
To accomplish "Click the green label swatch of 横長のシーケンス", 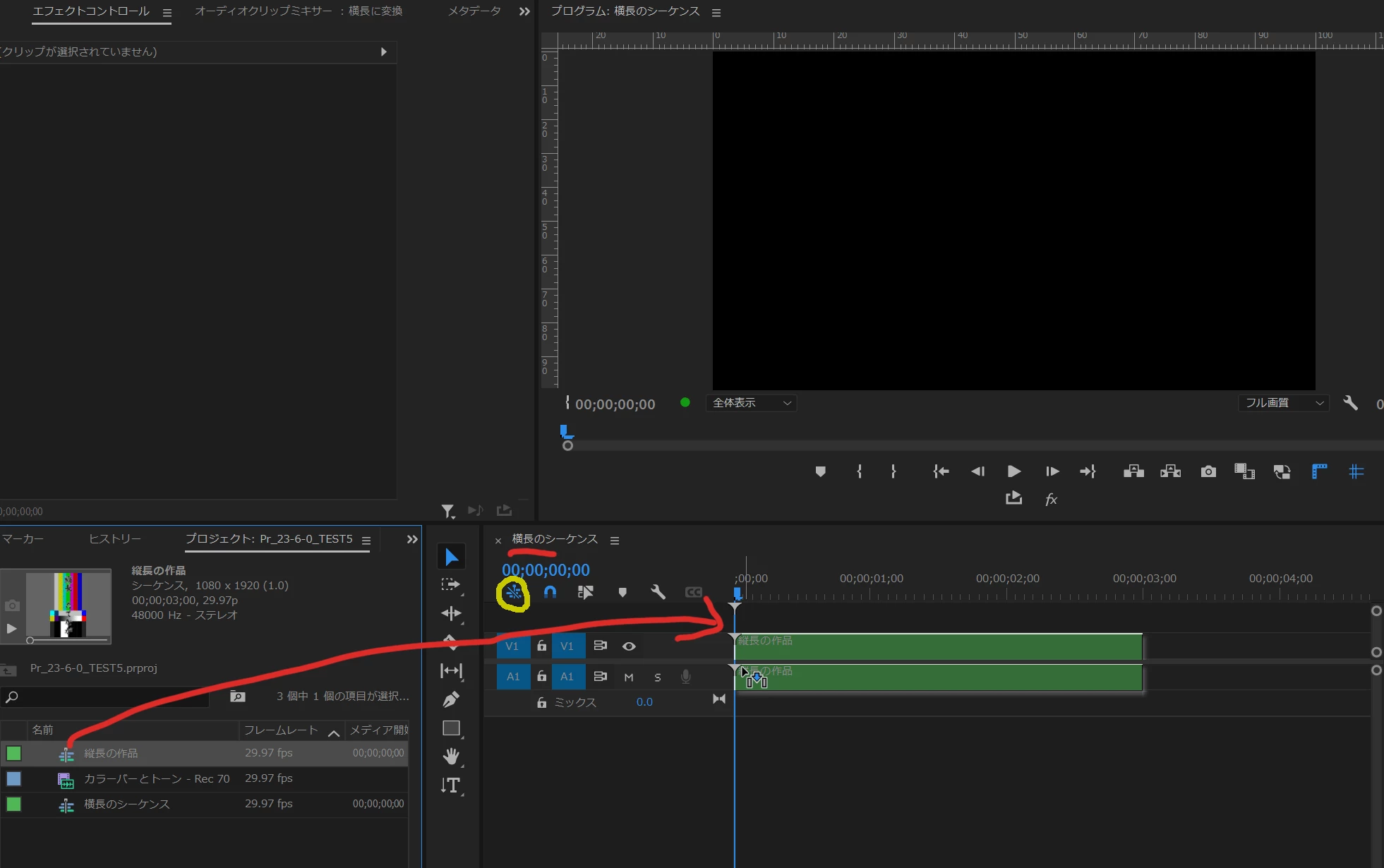I will 14,804.
